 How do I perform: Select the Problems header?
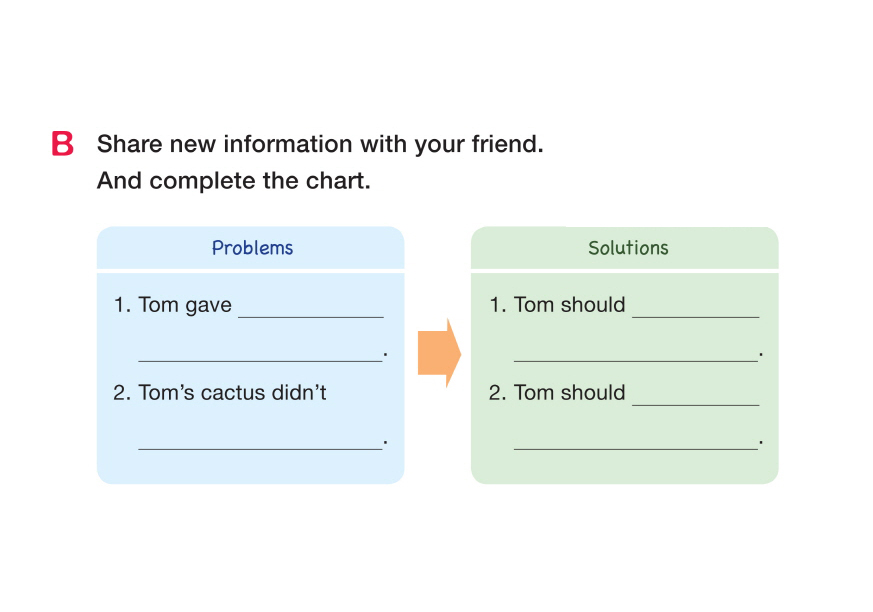tap(252, 248)
